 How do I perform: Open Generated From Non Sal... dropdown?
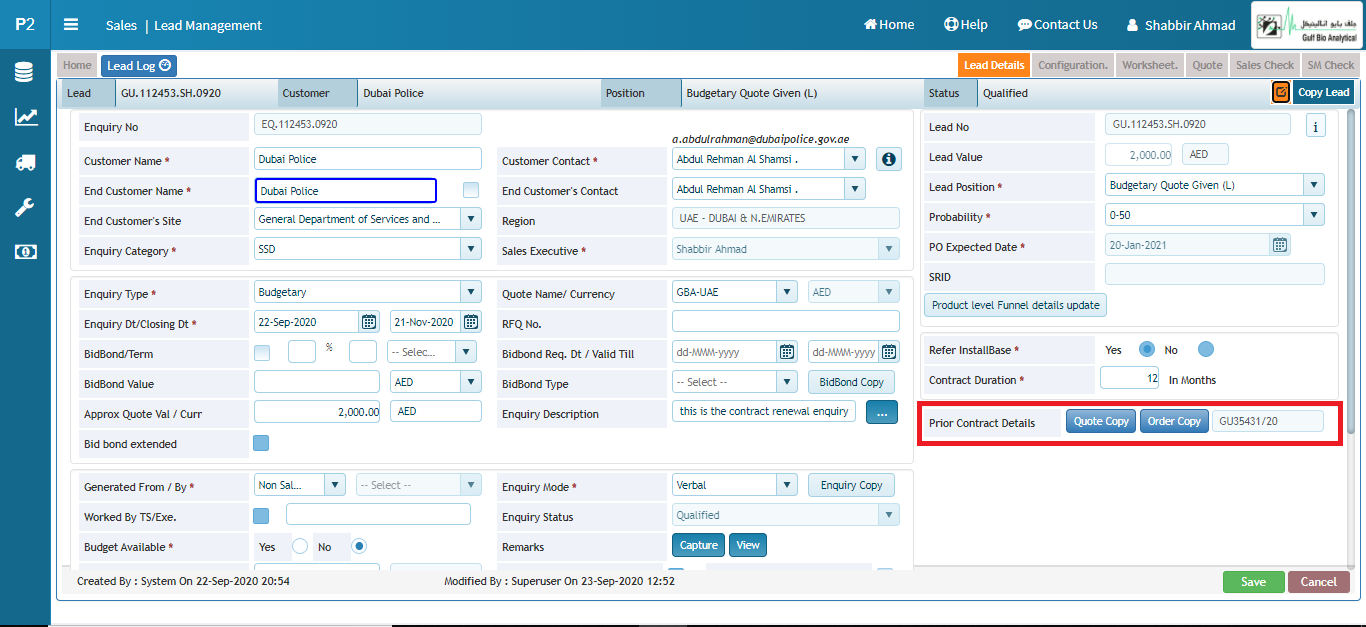point(335,485)
